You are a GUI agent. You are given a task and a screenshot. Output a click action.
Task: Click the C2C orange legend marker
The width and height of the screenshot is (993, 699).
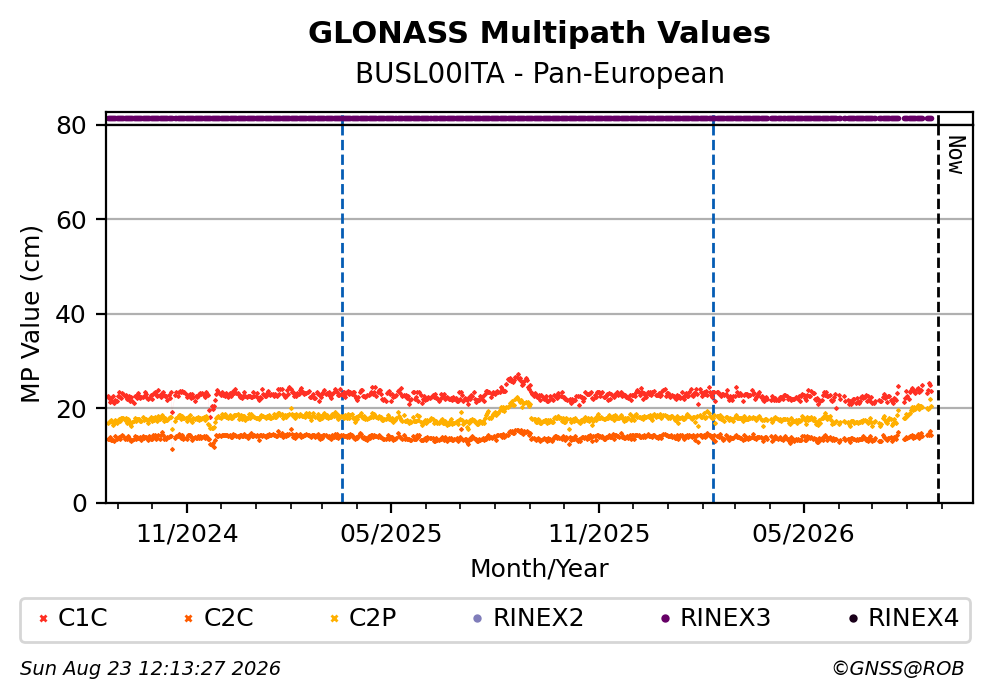(x=188, y=619)
